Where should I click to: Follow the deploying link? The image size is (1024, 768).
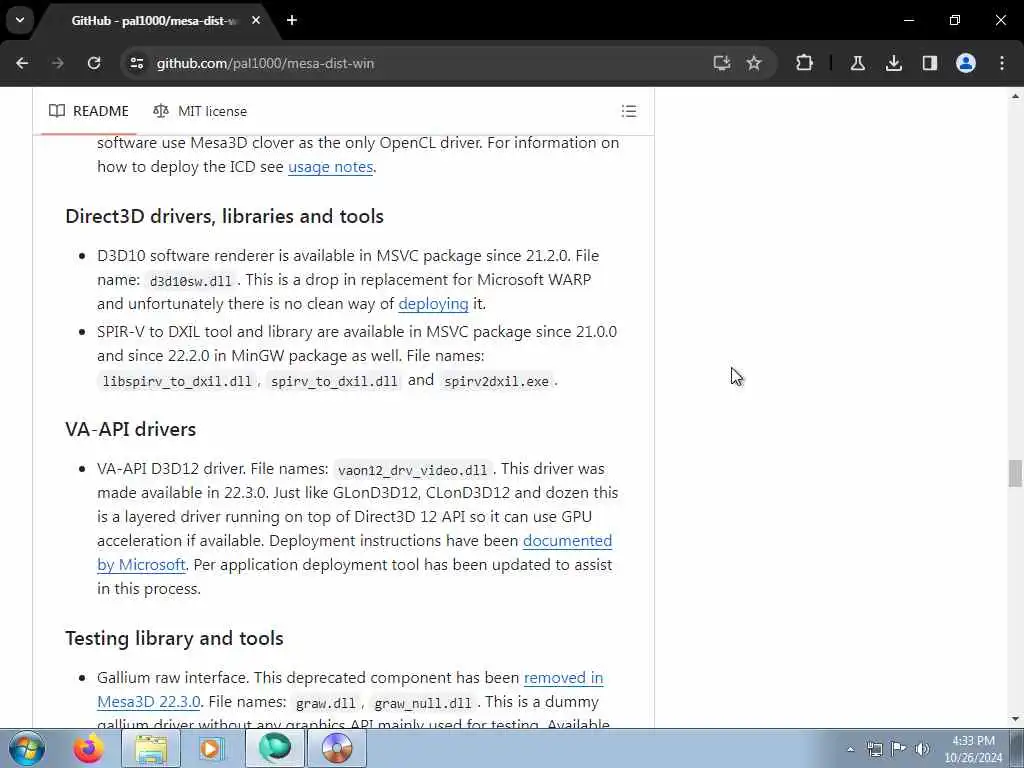coord(433,304)
